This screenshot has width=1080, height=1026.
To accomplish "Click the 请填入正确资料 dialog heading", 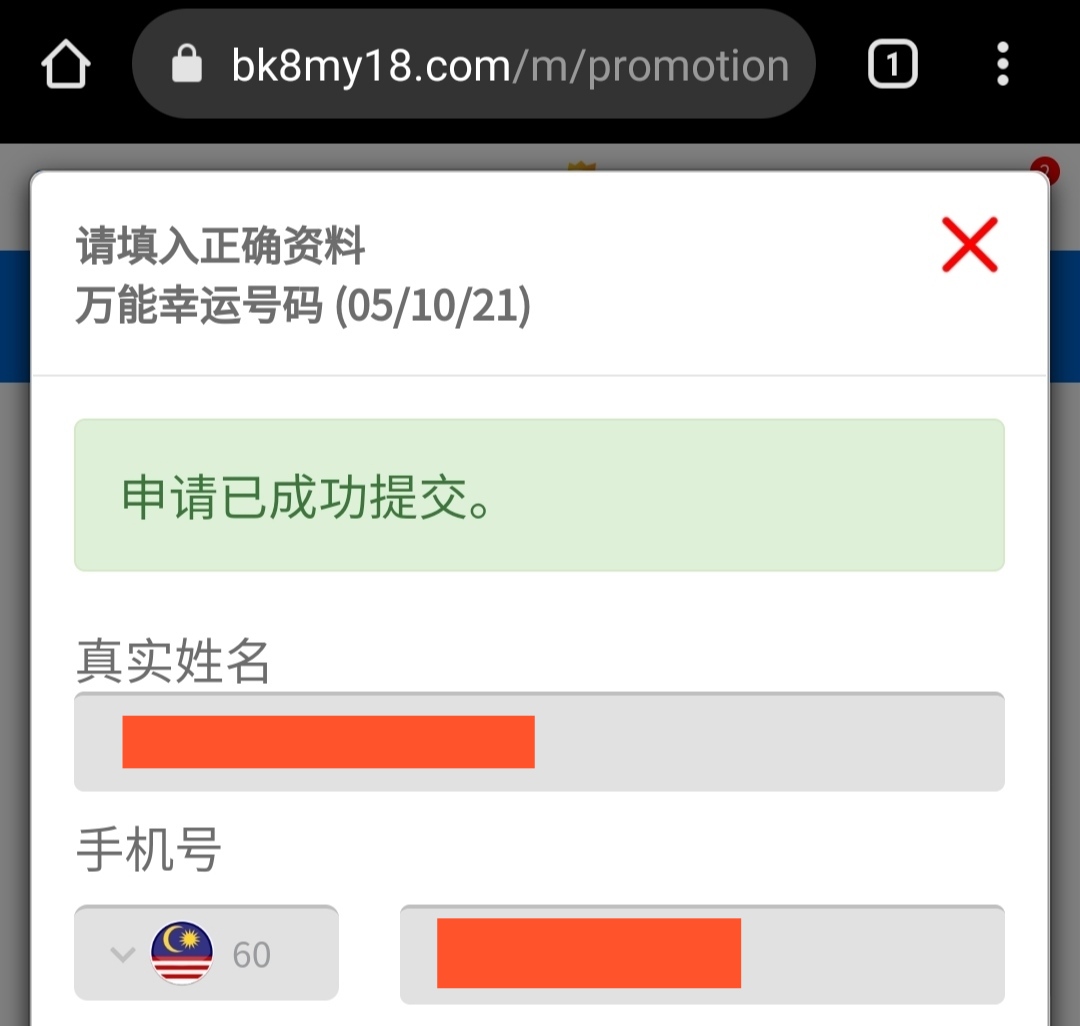I will pos(221,246).
